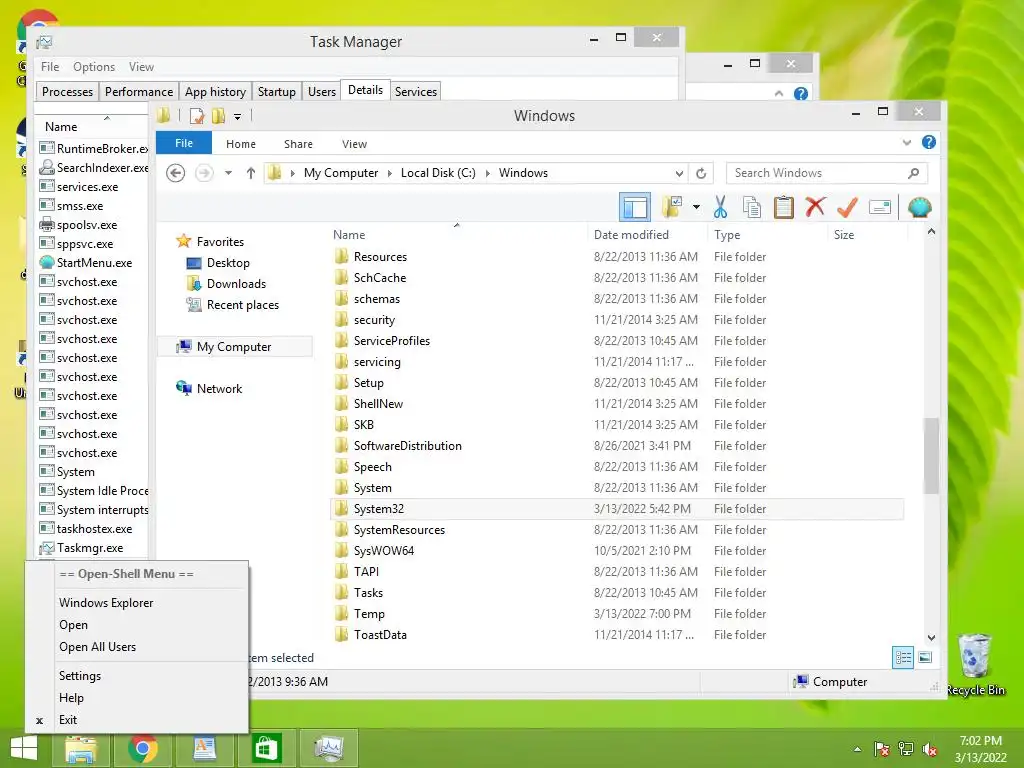Click the orange checkmark Properties icon
This screenshot has height=768, width=1024.
pyautogui.click(x=847, y=207)
